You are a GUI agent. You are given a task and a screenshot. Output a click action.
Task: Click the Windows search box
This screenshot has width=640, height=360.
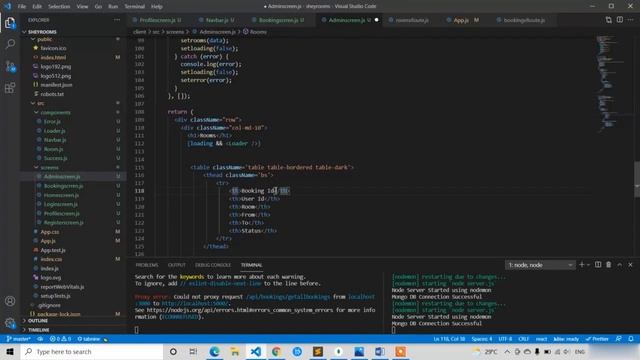(92, 351)
